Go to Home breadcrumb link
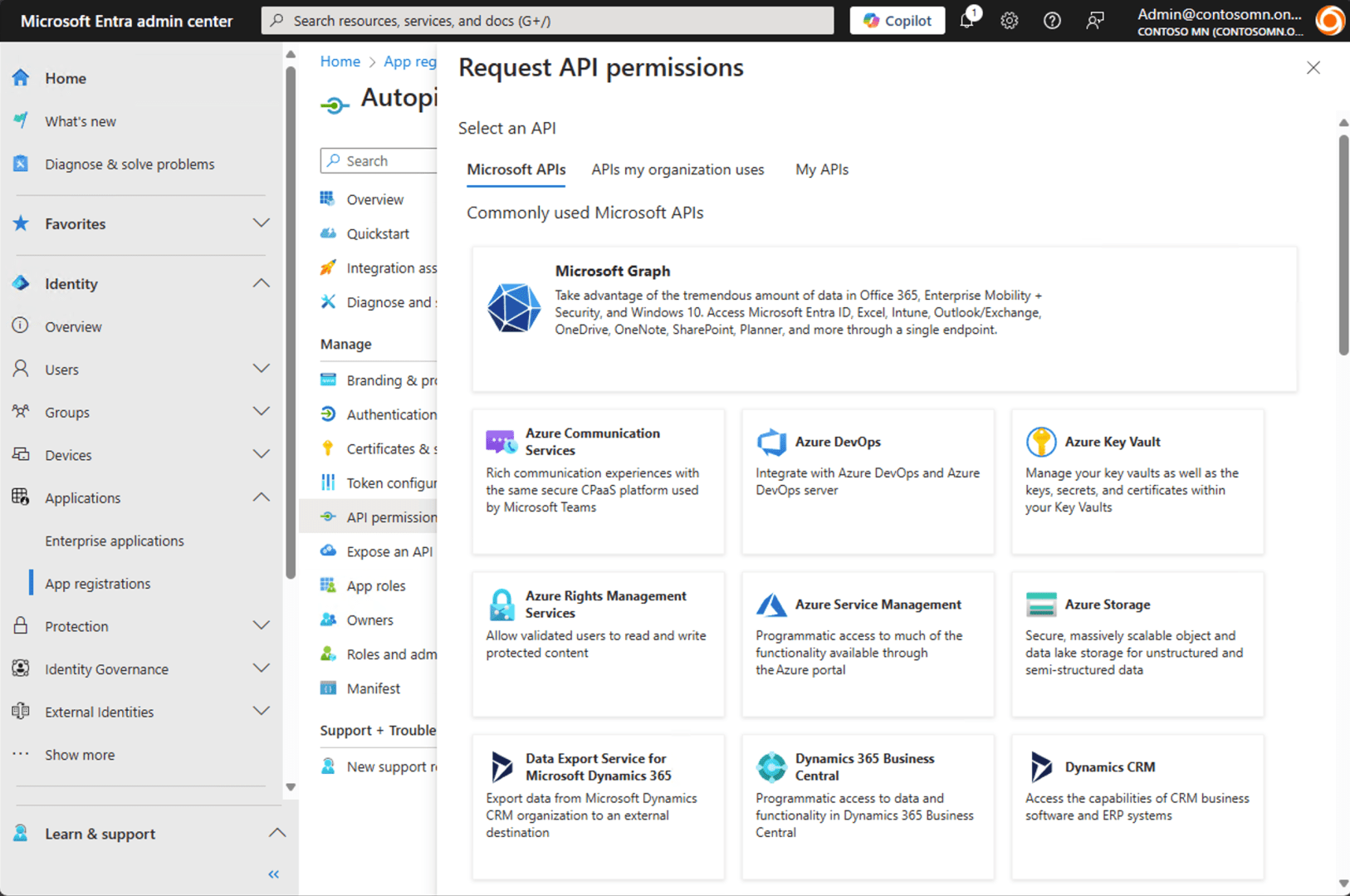The width and height of the screenshot is (1350, 896). [340, 61]
